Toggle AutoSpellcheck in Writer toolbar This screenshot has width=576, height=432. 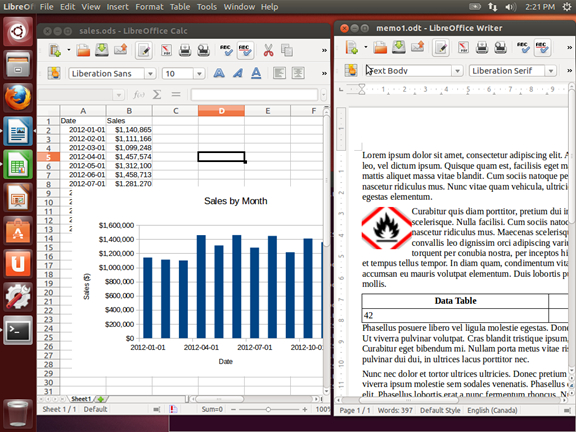click(x=542, y=47)
